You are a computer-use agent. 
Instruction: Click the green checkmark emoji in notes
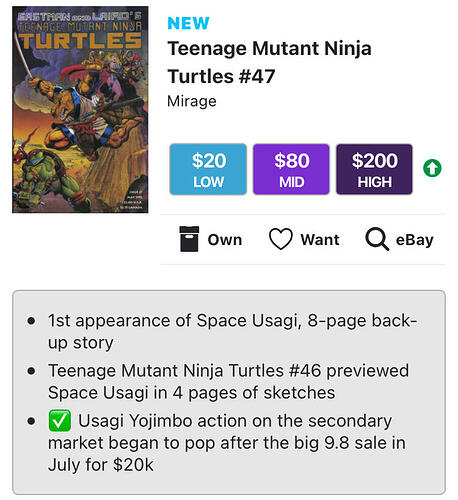pos(60,420)
